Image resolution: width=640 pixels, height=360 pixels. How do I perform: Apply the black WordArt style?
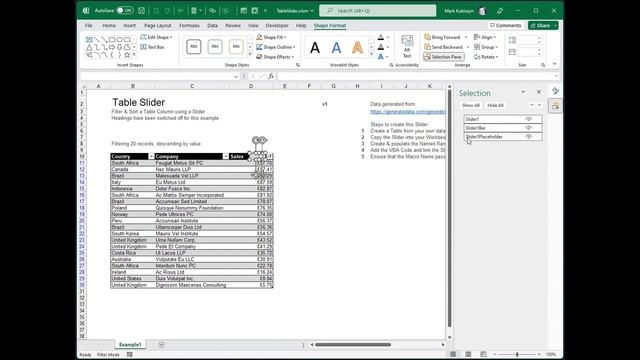[x=315, y=48]
